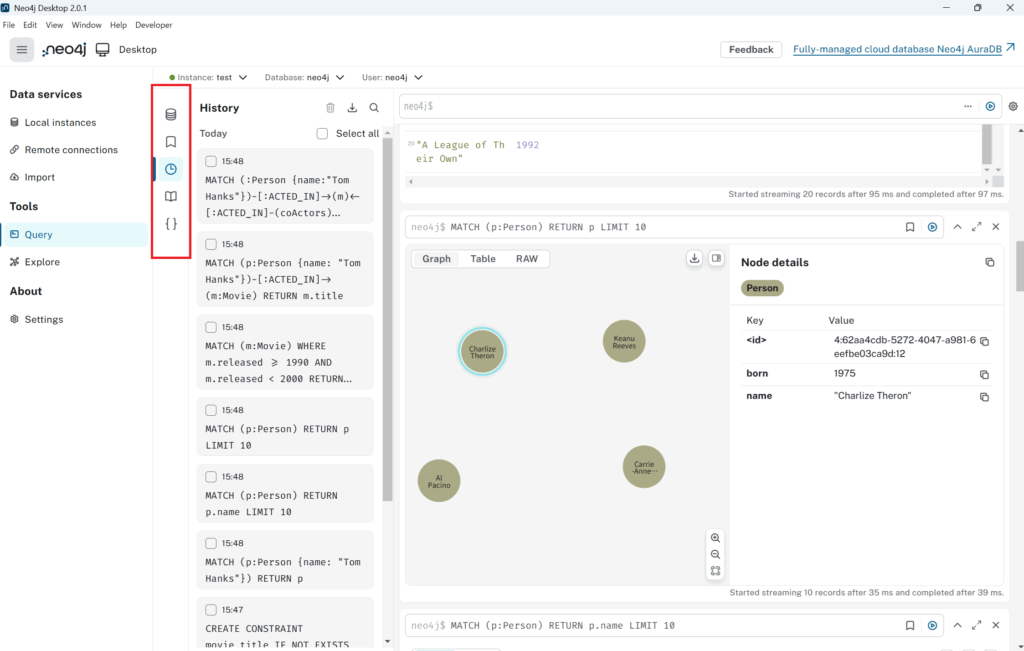
Task: Delete history with the trash icon
Action: click(330, 108)
